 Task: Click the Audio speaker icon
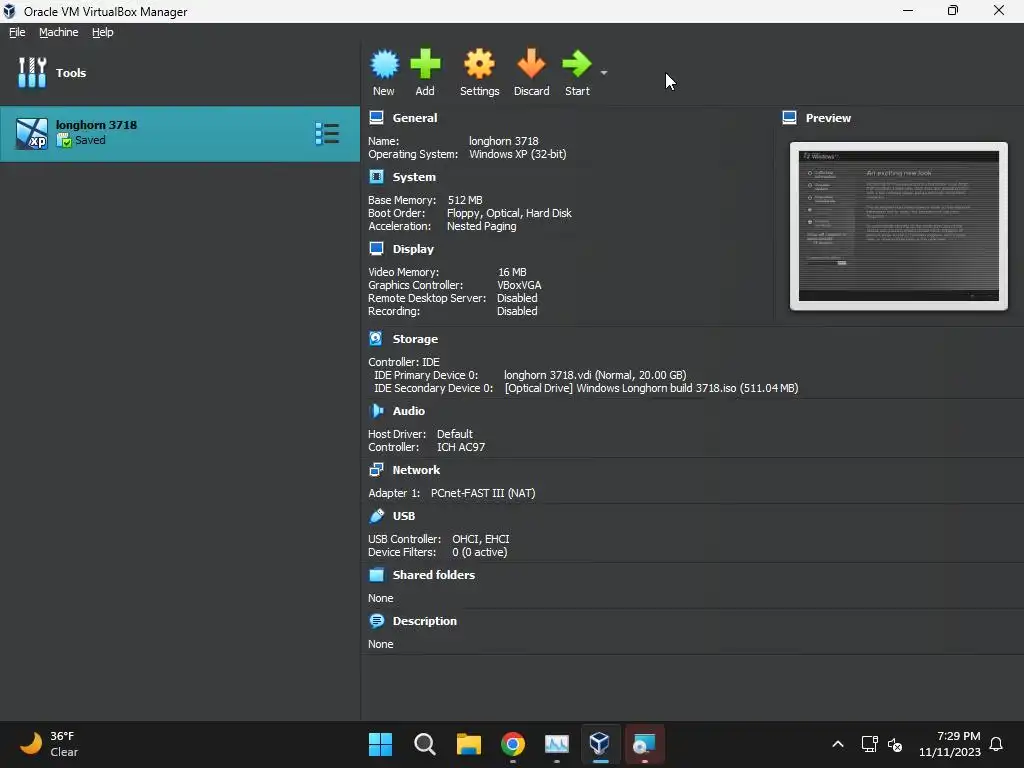[376, 410]
